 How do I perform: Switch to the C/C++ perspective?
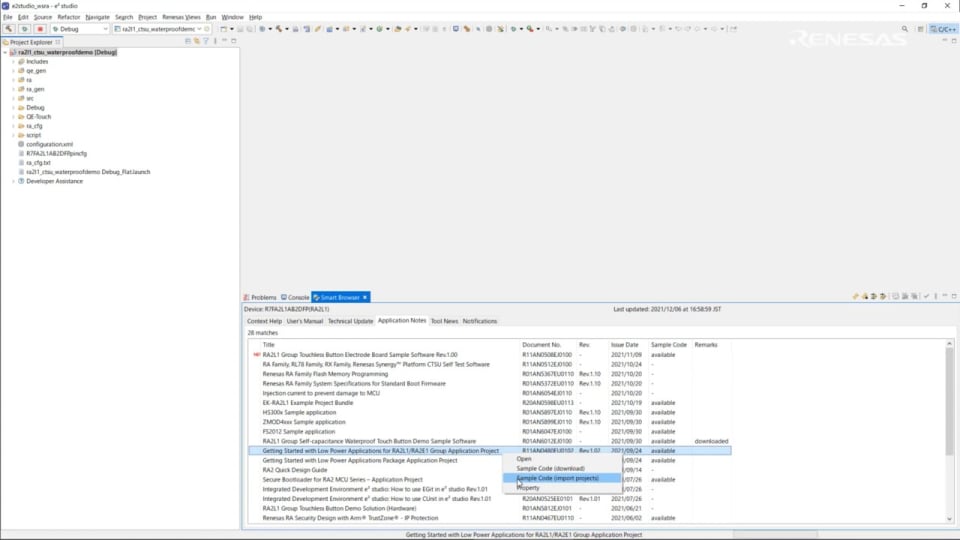[x=943, y=29]
